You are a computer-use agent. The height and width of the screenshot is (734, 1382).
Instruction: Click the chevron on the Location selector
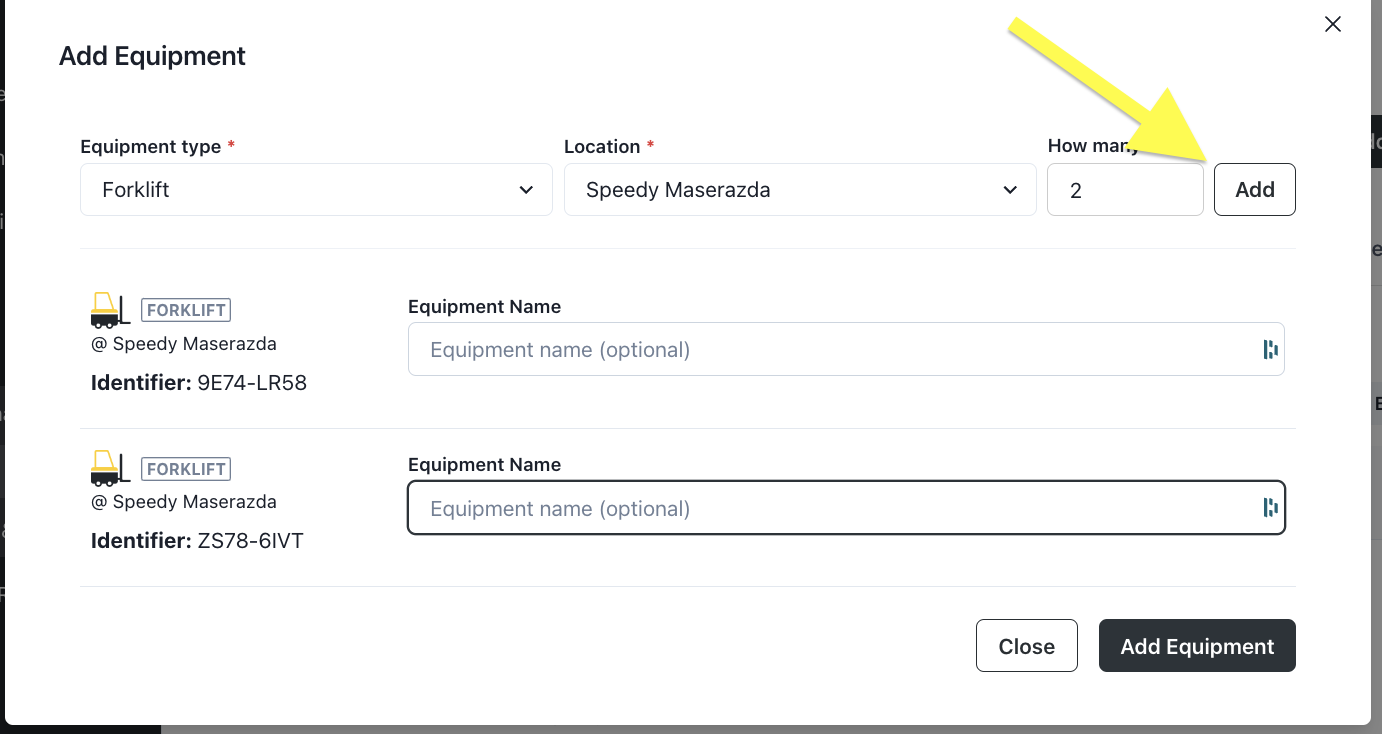click(1010, 189)
